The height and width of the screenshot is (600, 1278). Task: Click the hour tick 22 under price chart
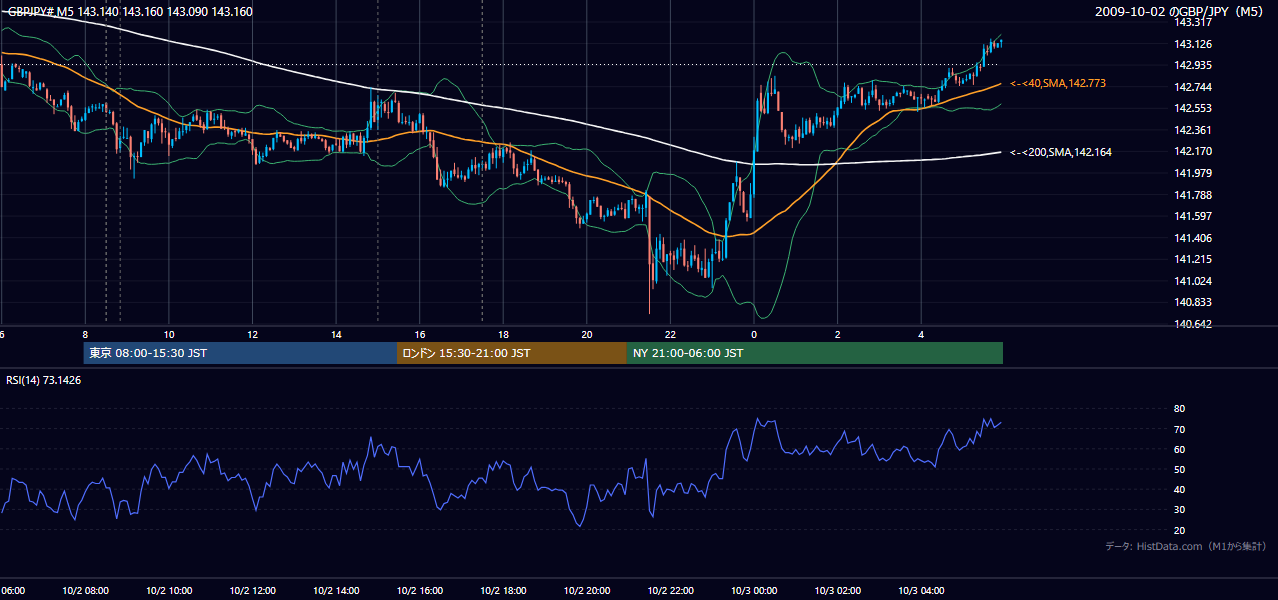tap(670, 335)
